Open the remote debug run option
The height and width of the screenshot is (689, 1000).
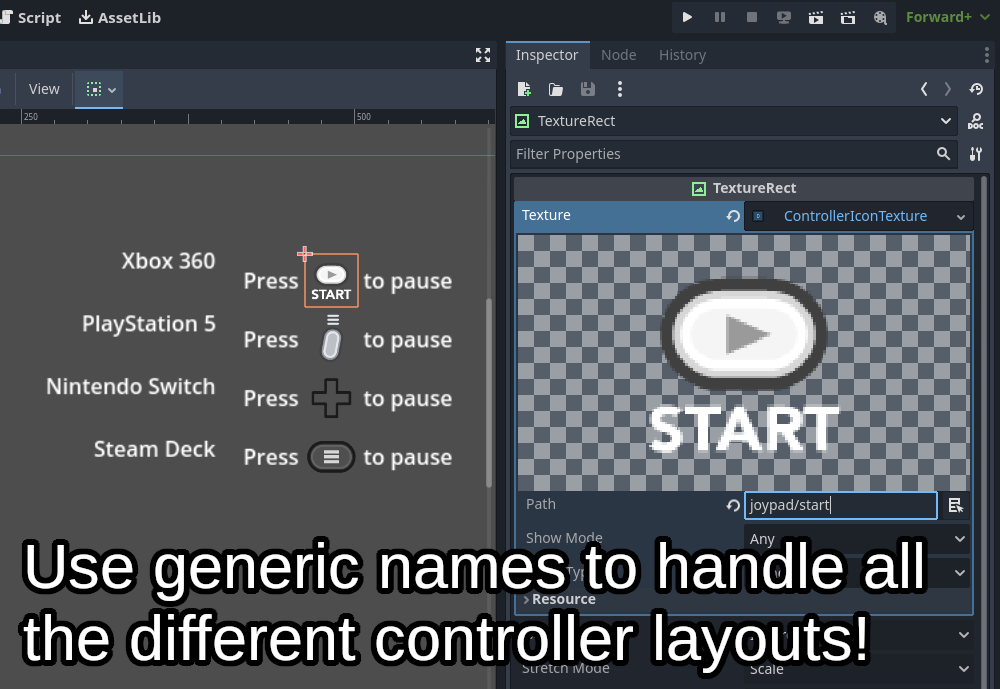pyautogui.click(x=784, y=17)
